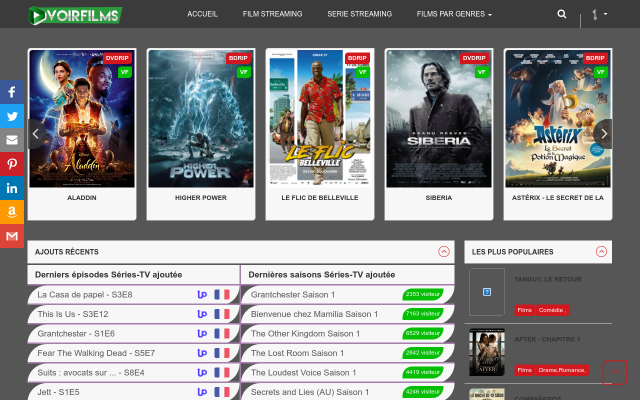The width and height of the screenshot is (640, 400).
Task: Go to previous carousel slide
Action: [36, 134]
